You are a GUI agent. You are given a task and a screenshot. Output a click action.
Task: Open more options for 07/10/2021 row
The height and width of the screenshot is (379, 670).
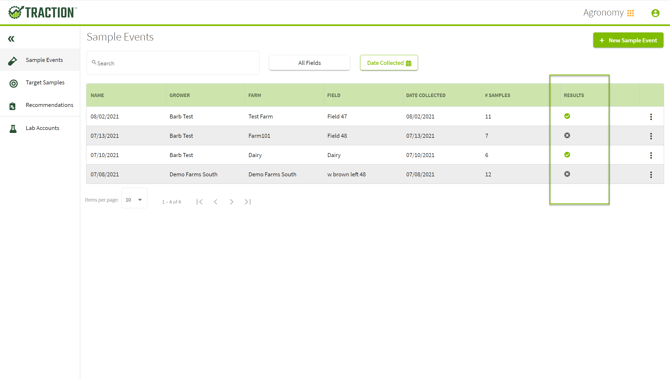(651, 155)
